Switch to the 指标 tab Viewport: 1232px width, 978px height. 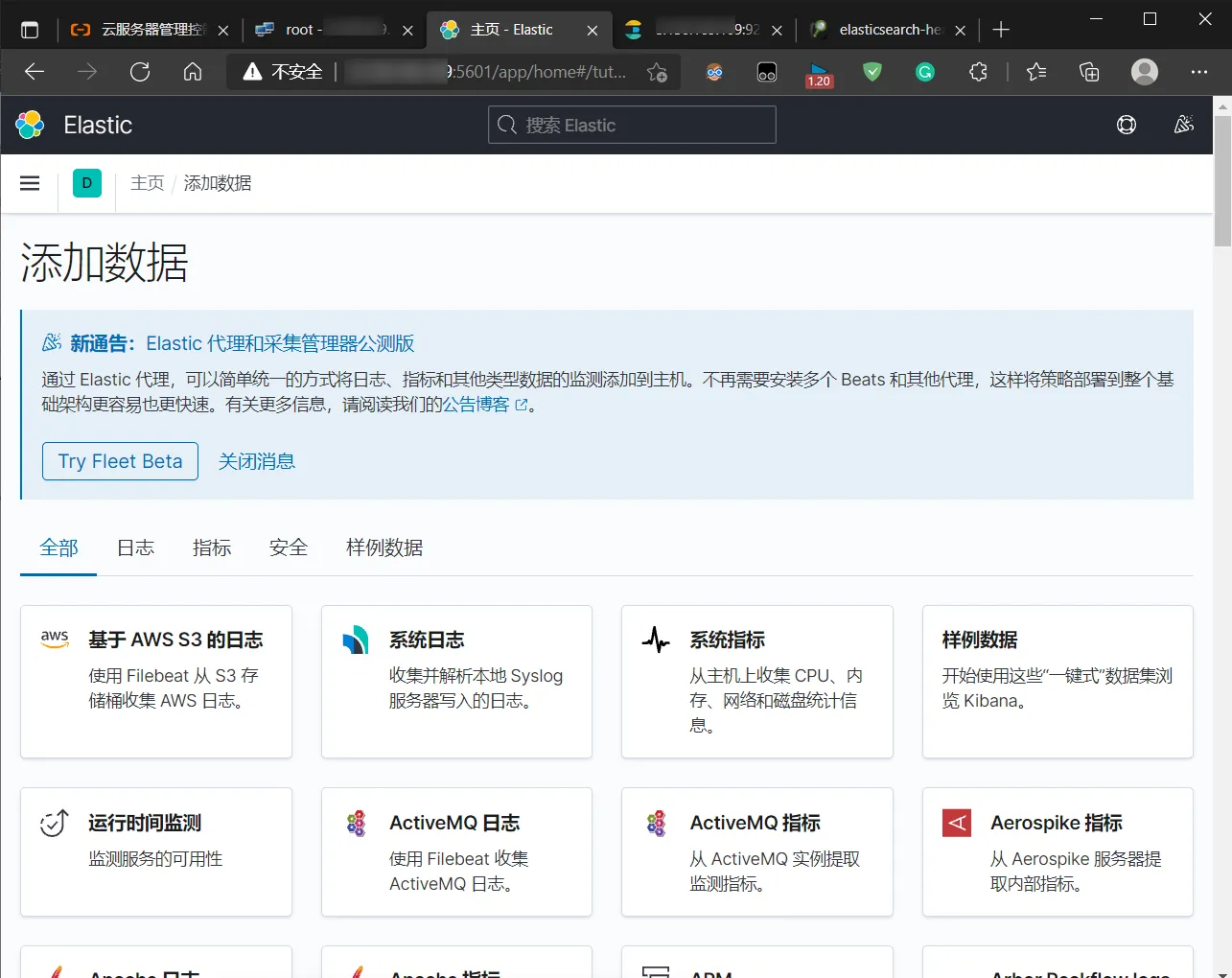pos(212,547)
